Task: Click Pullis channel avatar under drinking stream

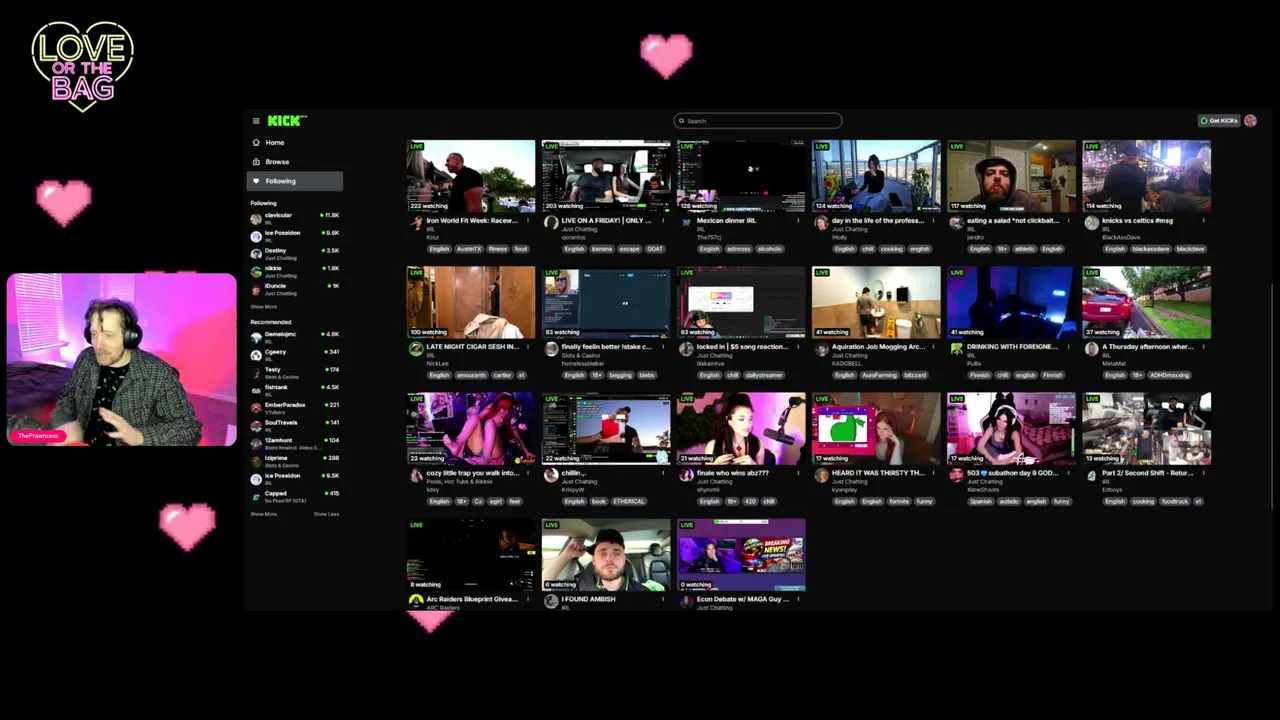Action: coord(956,349)
